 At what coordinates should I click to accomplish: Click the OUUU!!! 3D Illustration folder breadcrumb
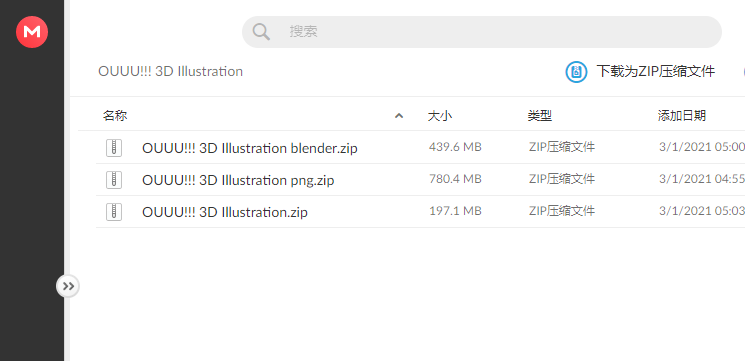coord(171,72)
